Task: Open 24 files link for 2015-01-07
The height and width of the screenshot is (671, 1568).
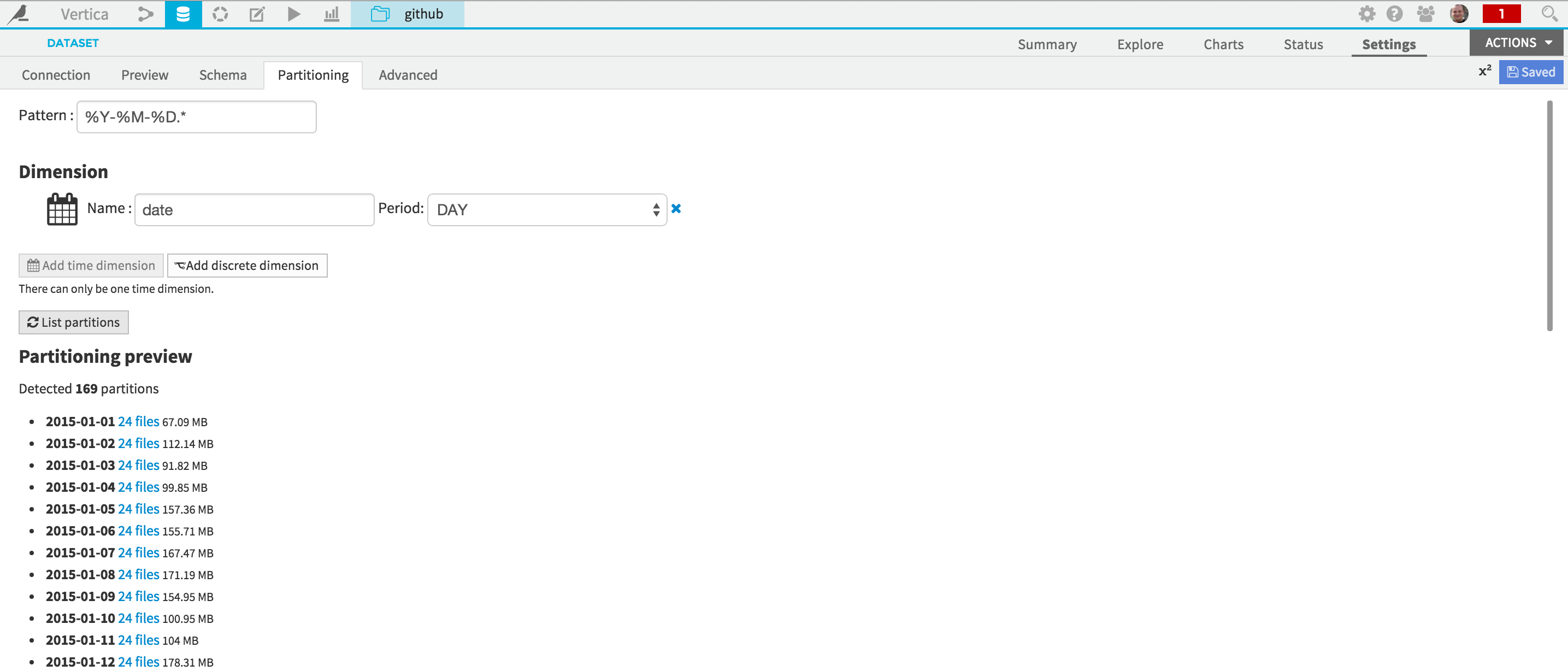Action: pyautogui.click(x=138, y=553)
